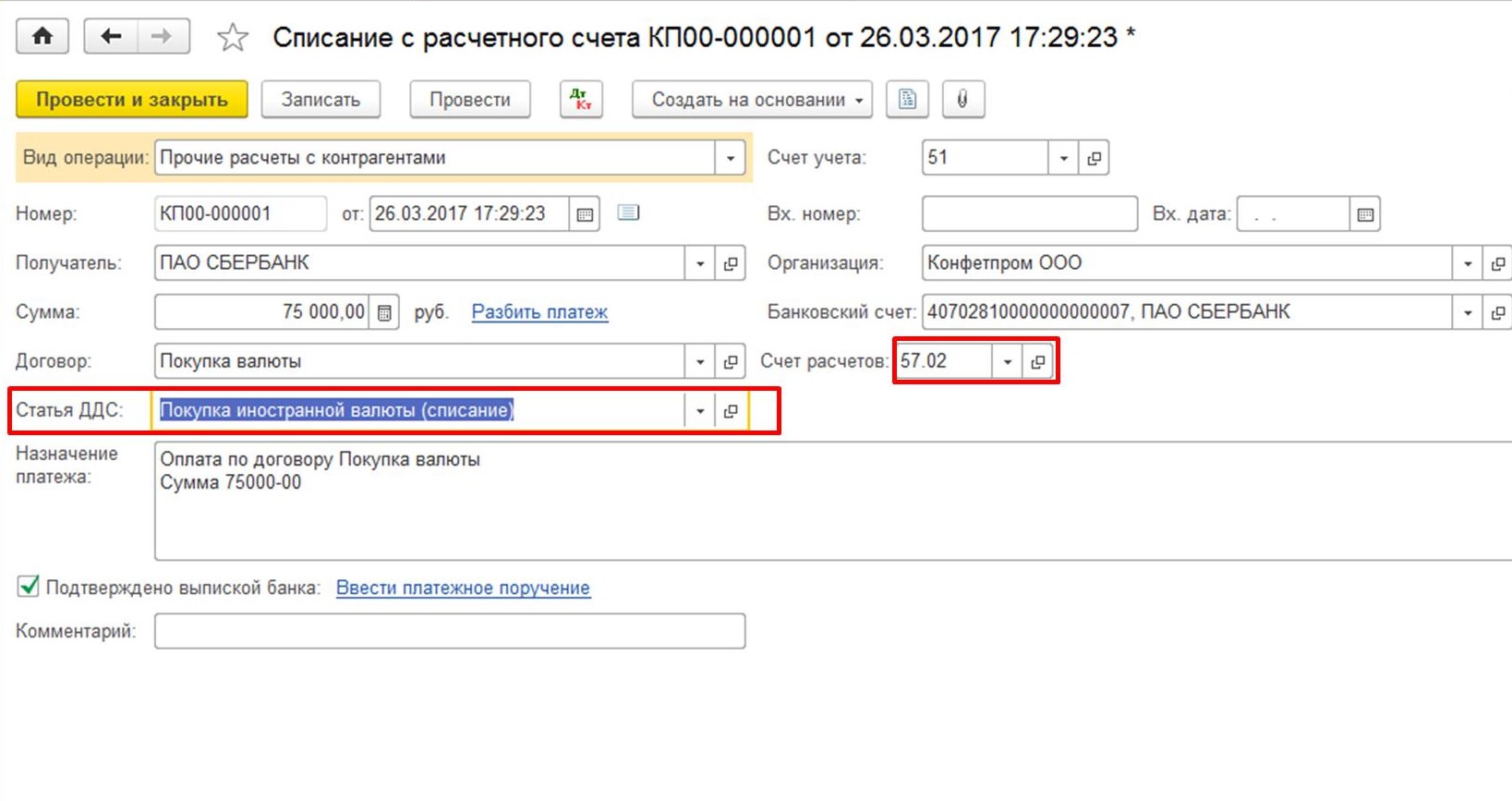Click into the Комментарий input field

click(449, 632)
